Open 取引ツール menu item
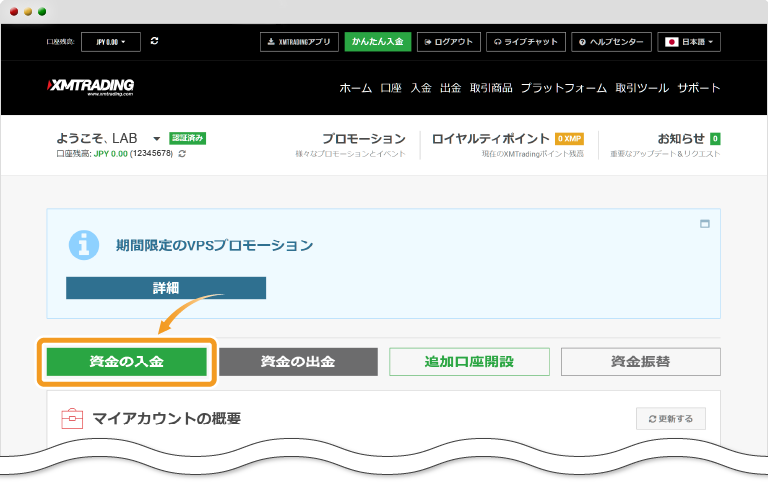 pos(642,88)
